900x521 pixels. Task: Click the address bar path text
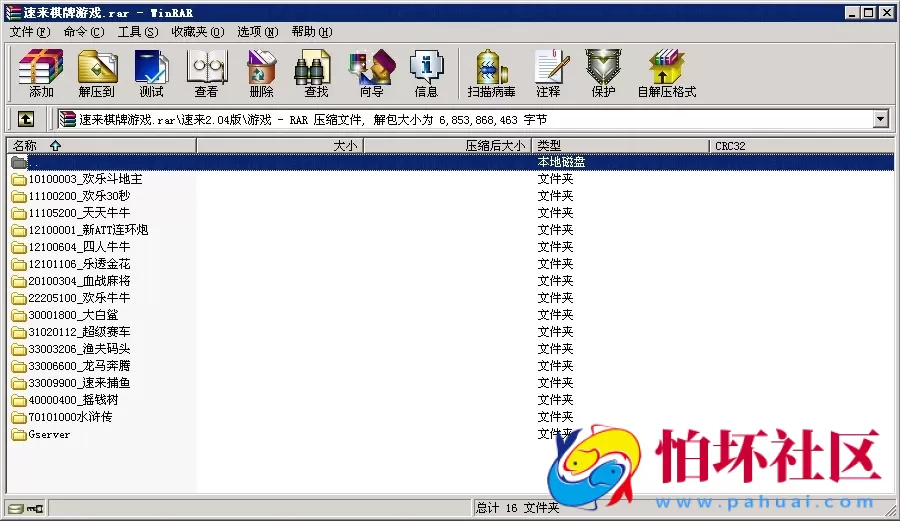[x=313, y=119]
